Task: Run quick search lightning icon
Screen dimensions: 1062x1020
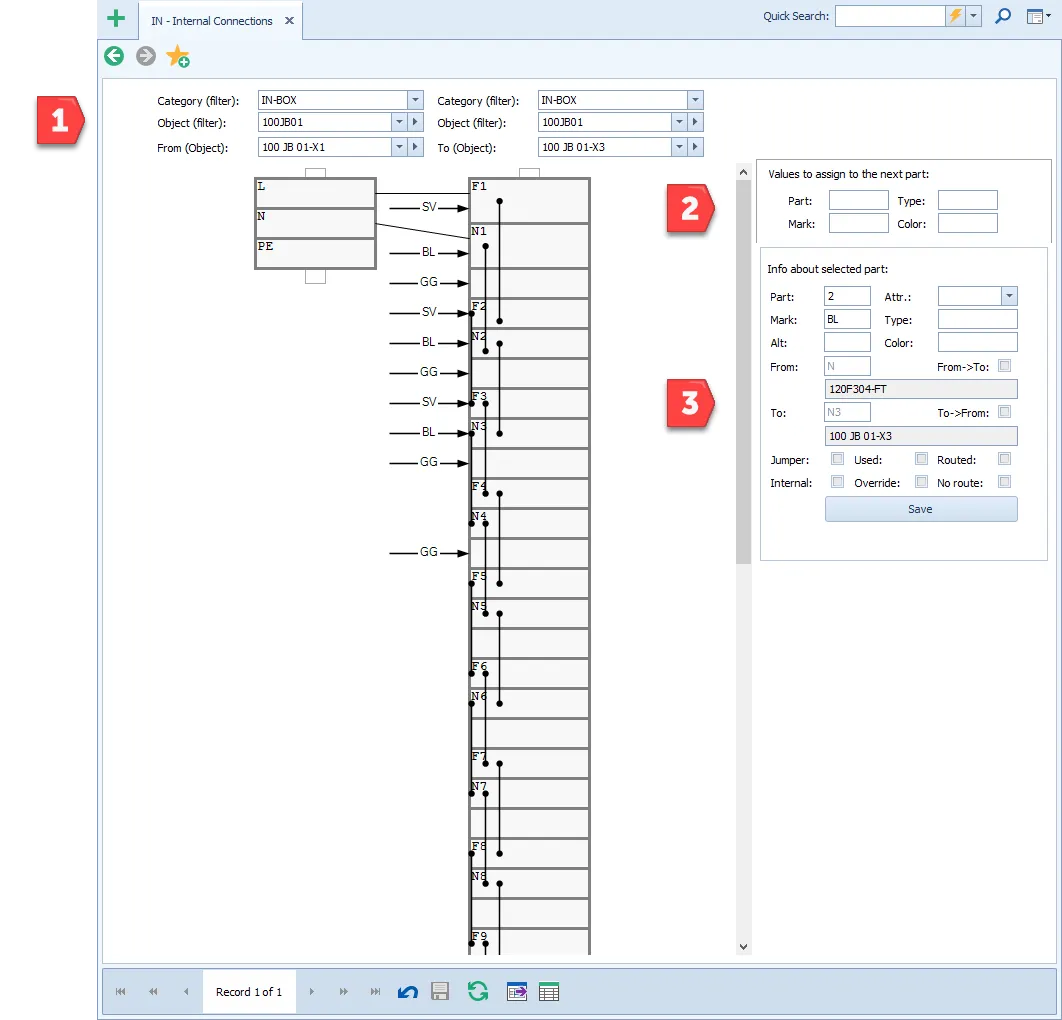Action: (955, 16)
